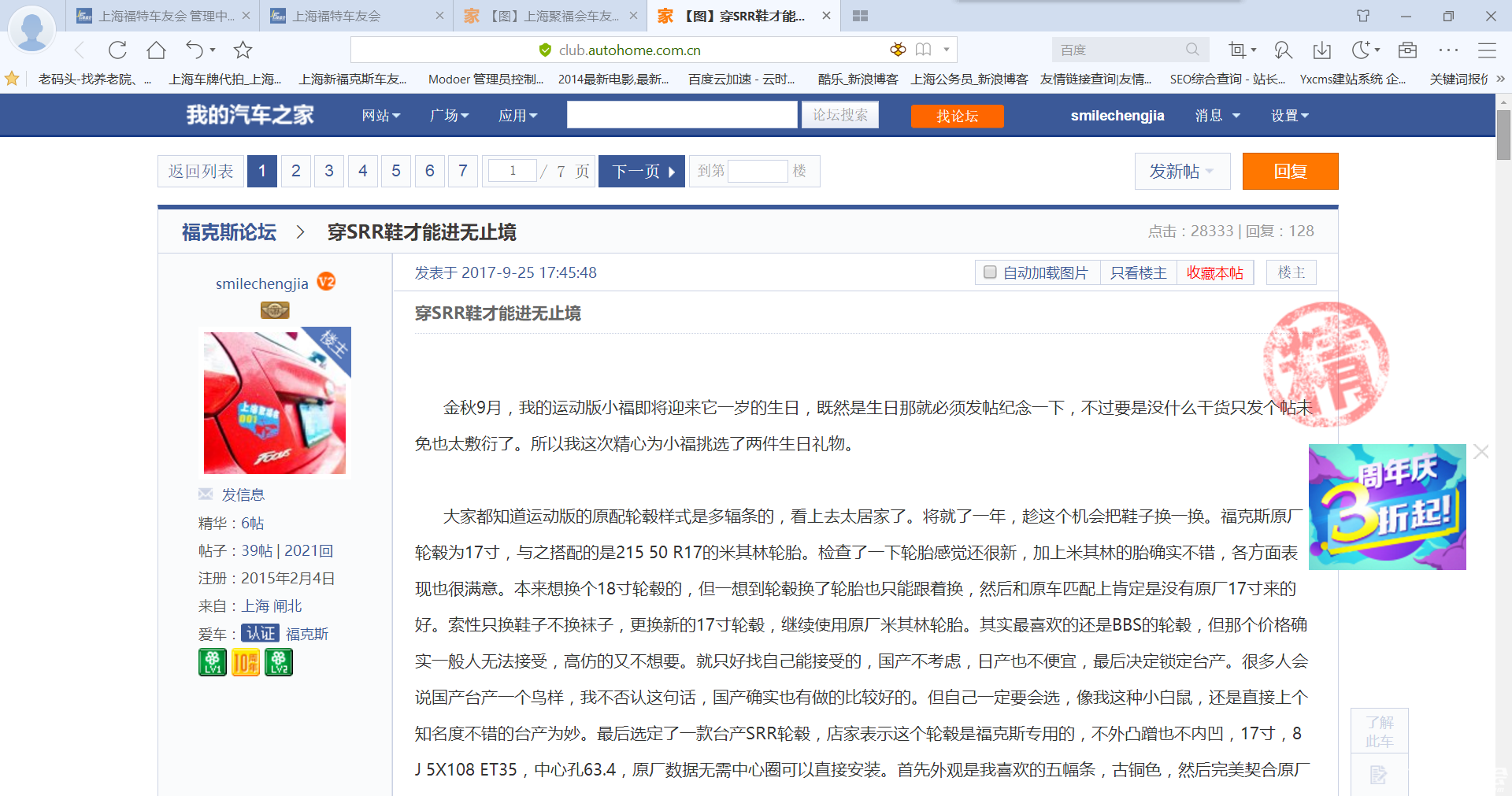Screen dimensions: 1512x796
Task: Click the 到第 楼 floor number input
Action: (758, 171)
